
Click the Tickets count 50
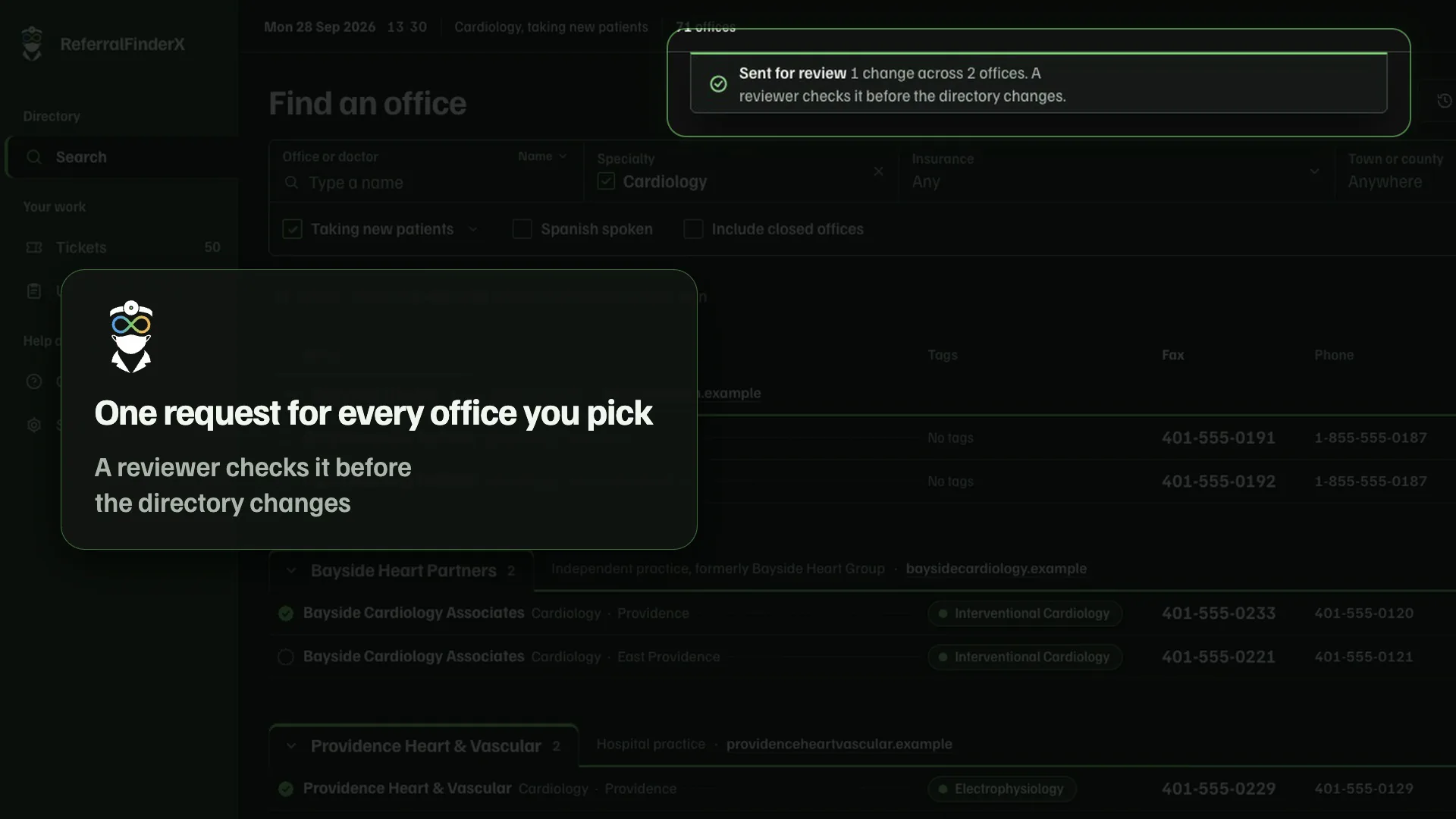[x=212, y=247]
